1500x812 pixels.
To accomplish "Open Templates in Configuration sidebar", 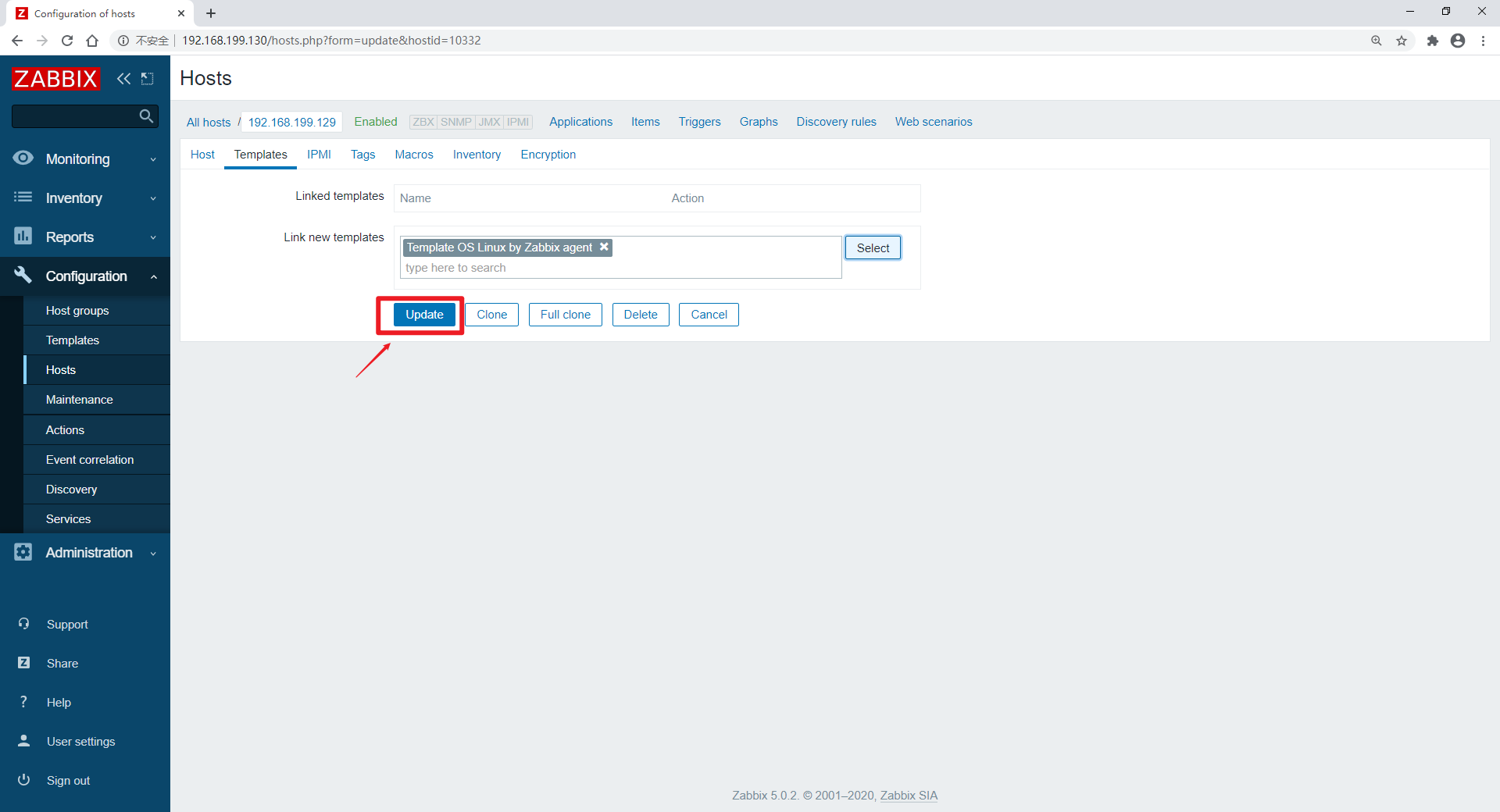I will click(97, 340).
